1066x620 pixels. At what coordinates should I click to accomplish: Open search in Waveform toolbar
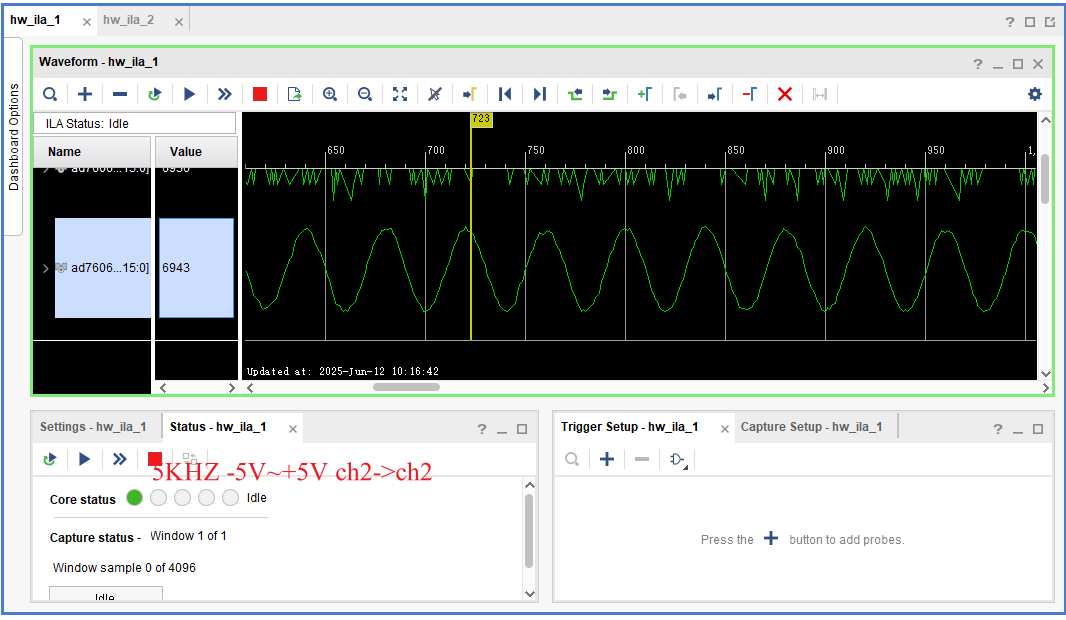pos(50,94)
